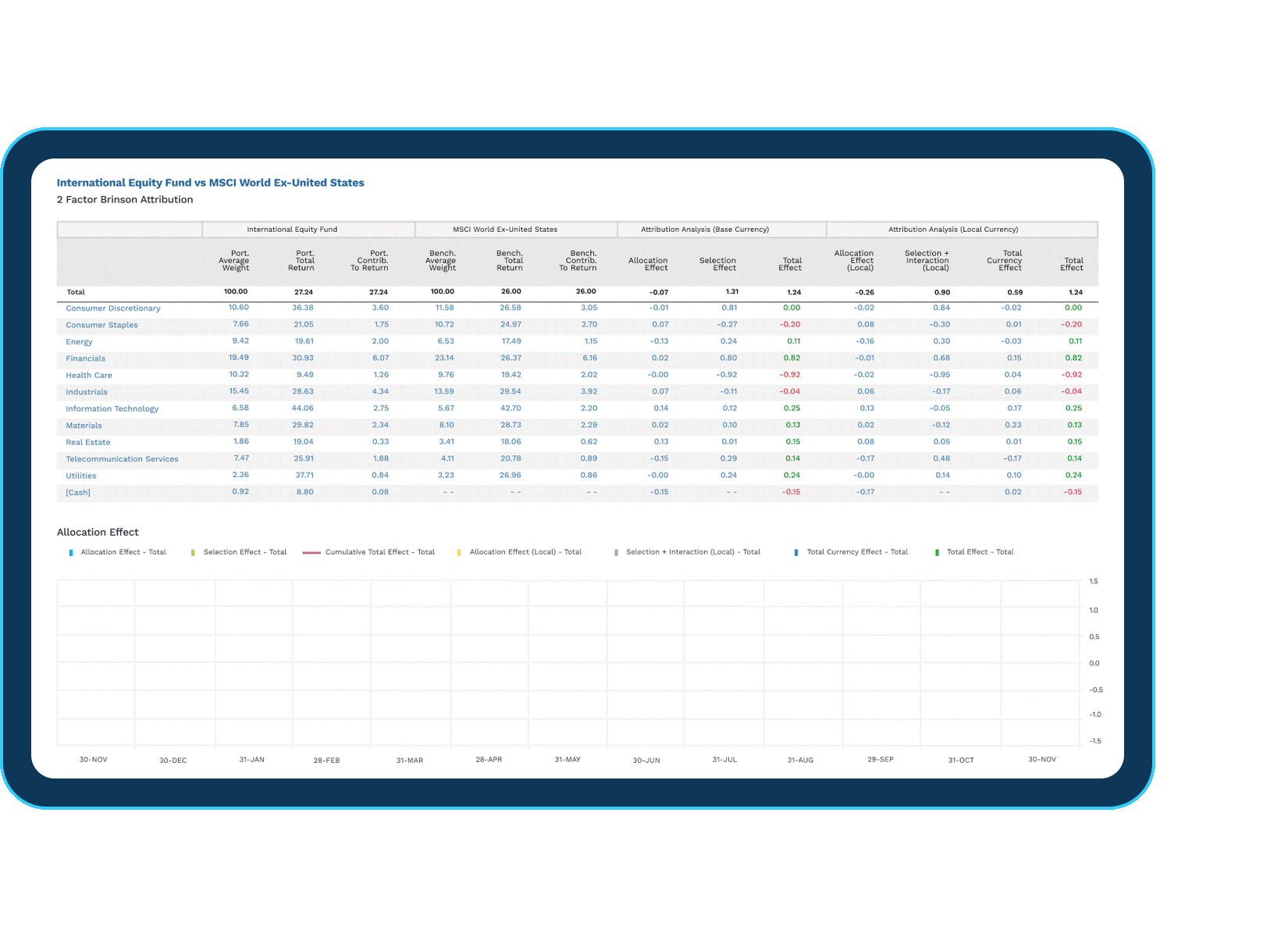Click Financials portfolio weight 19.49
This screenshot has height=937, width=1288.
[239, 358]
